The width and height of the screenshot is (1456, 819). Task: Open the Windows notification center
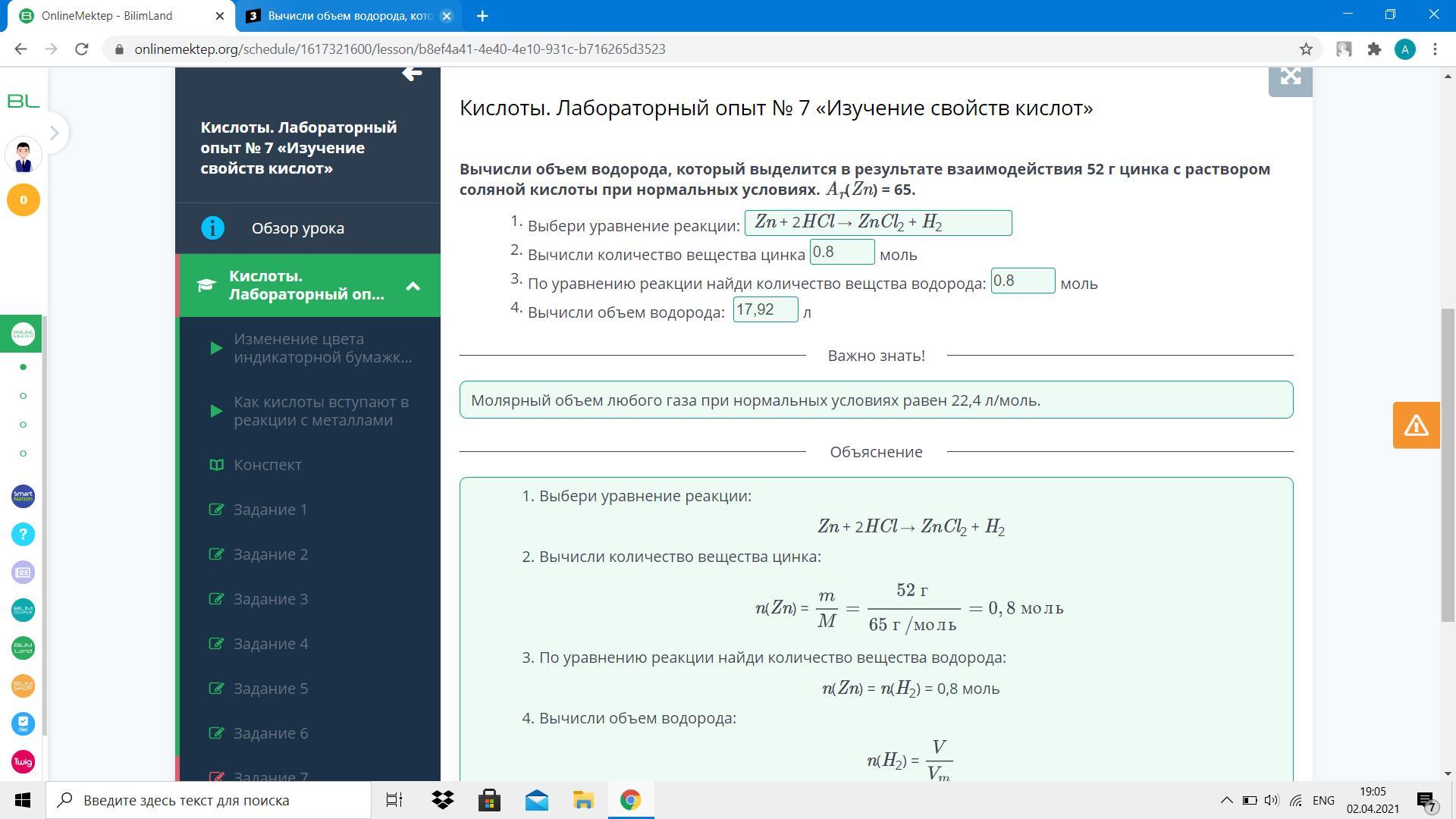coord(1426,800)
